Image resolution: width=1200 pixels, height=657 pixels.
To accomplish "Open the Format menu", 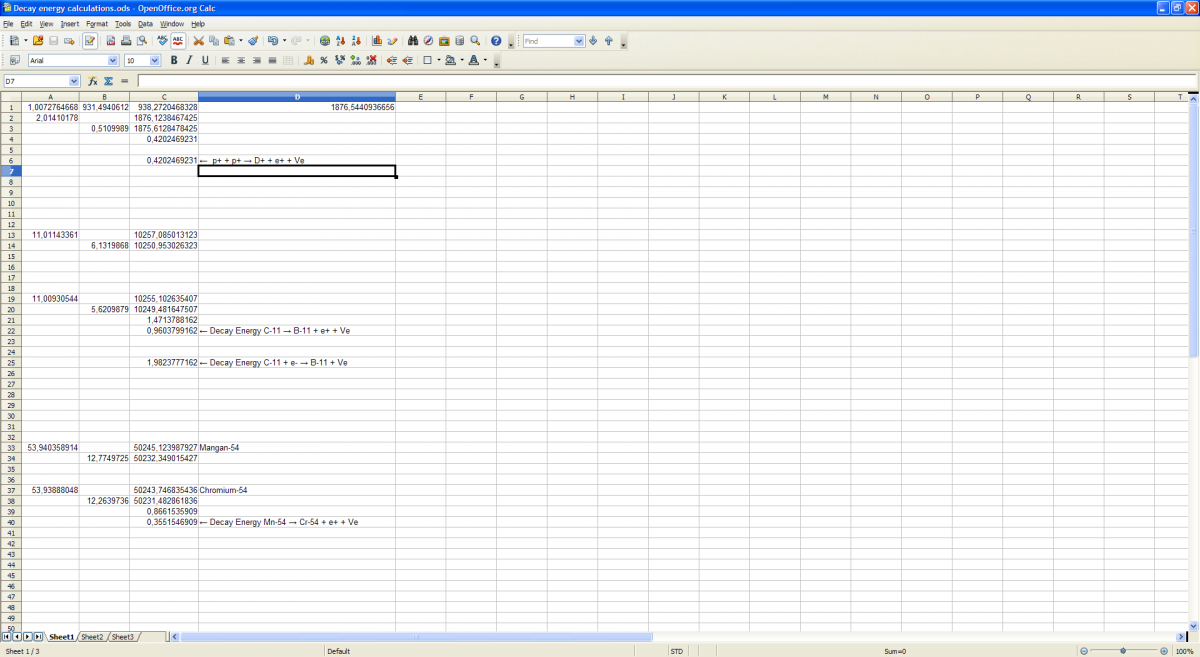I will point(96,23).
